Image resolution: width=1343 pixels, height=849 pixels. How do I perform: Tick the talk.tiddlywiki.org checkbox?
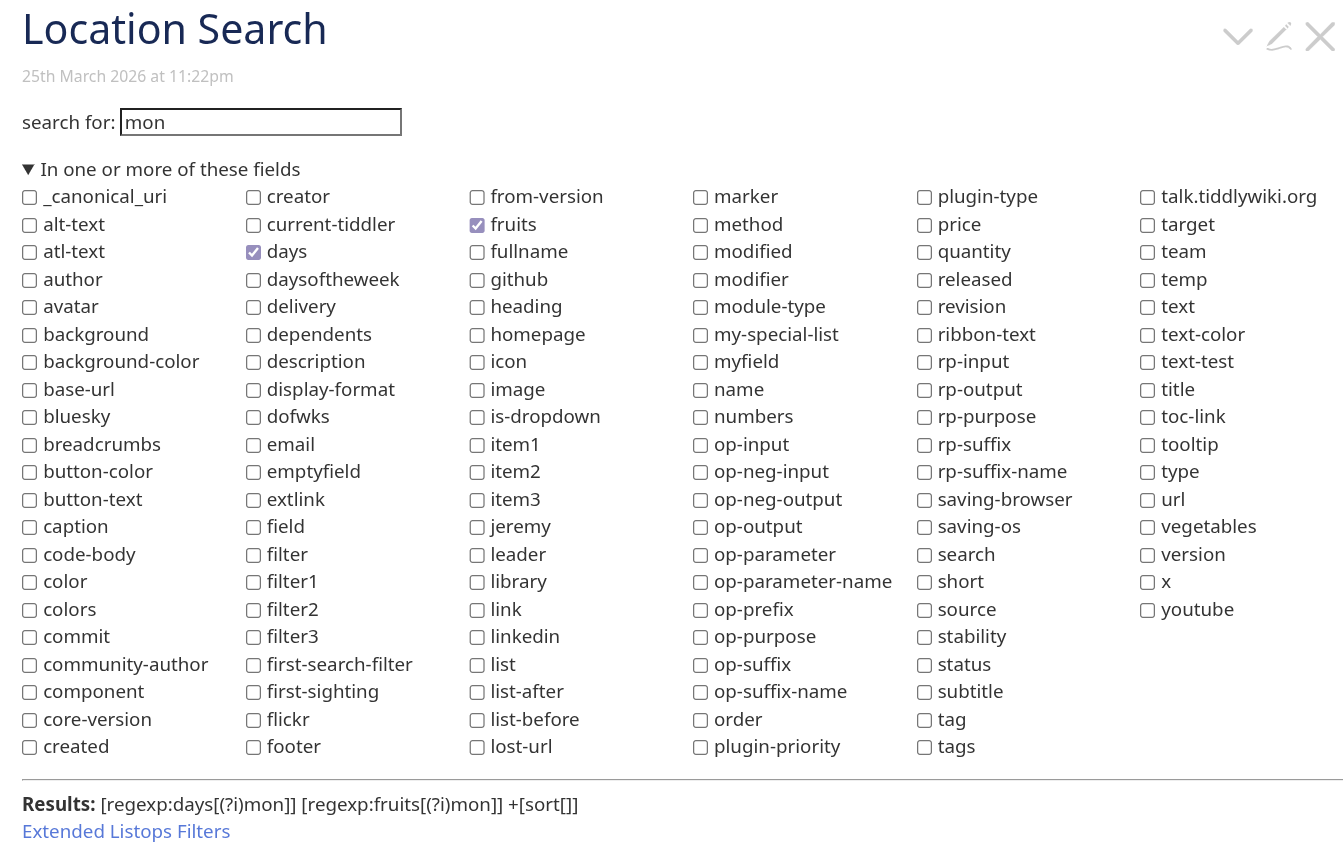click(x=1148, y=197)
